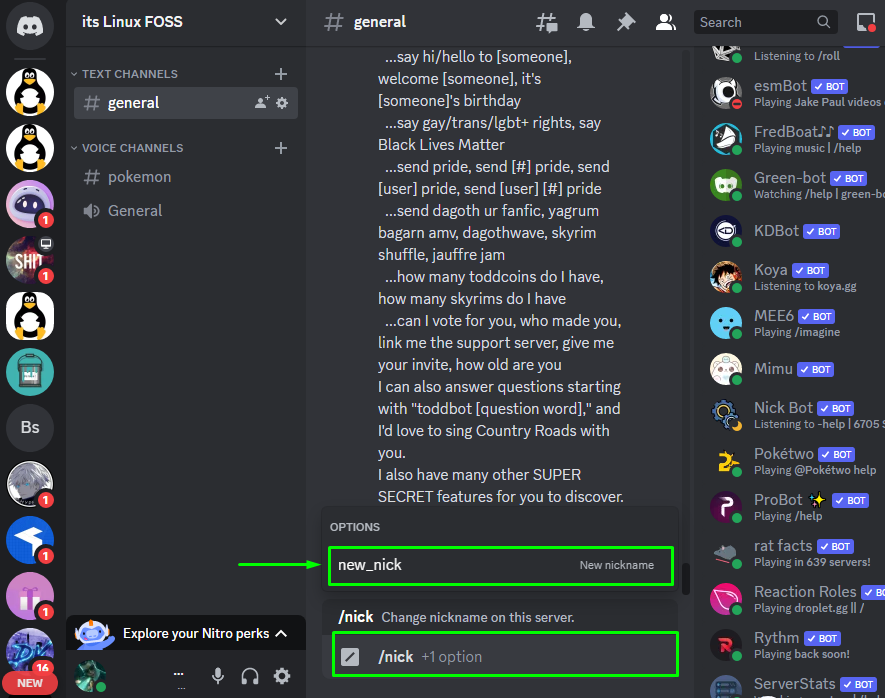Viewport: 885px width, 698px height.
Task: Open the teal bucket server icon
Action: [x=30, y=372]
